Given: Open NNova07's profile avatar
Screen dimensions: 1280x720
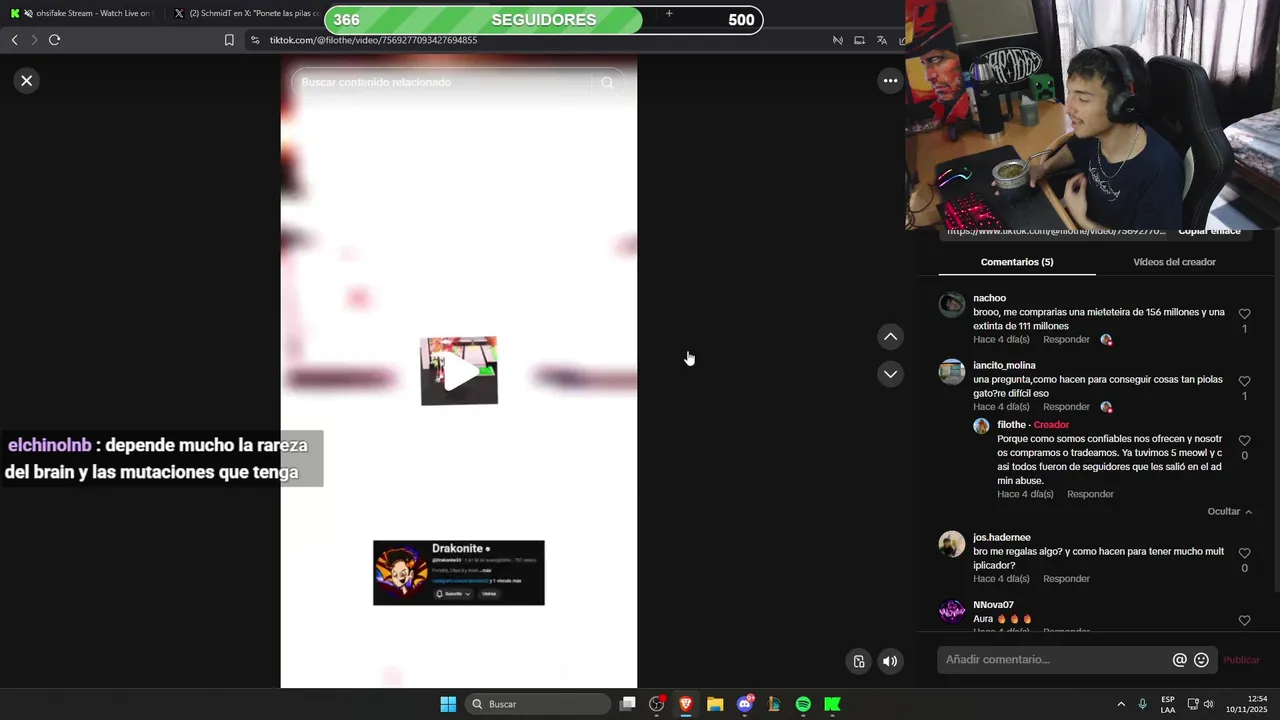Looking at the screenshot, I should click(x=952, y=611).
